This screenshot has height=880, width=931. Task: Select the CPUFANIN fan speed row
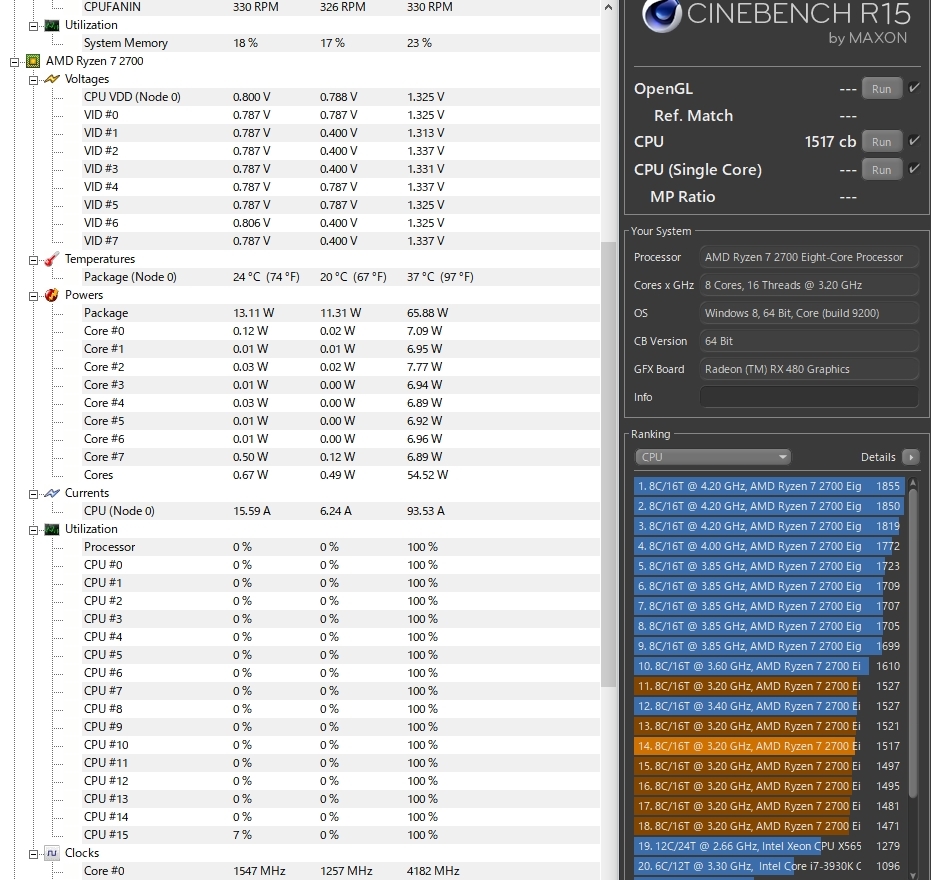[341, 7]
